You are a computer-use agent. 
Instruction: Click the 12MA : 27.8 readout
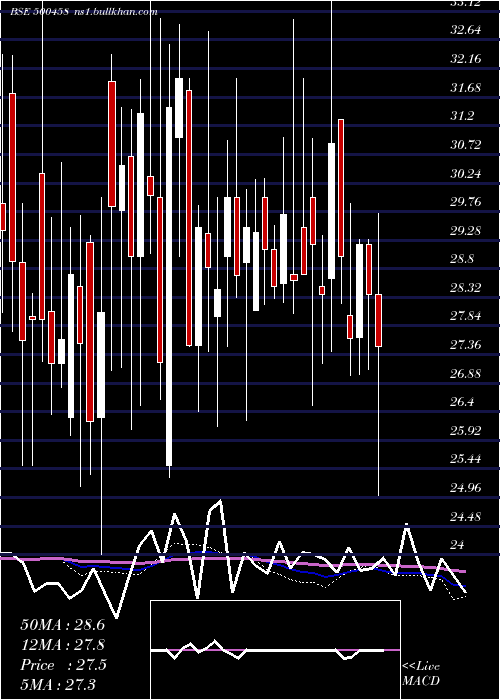tap(62, 645)
